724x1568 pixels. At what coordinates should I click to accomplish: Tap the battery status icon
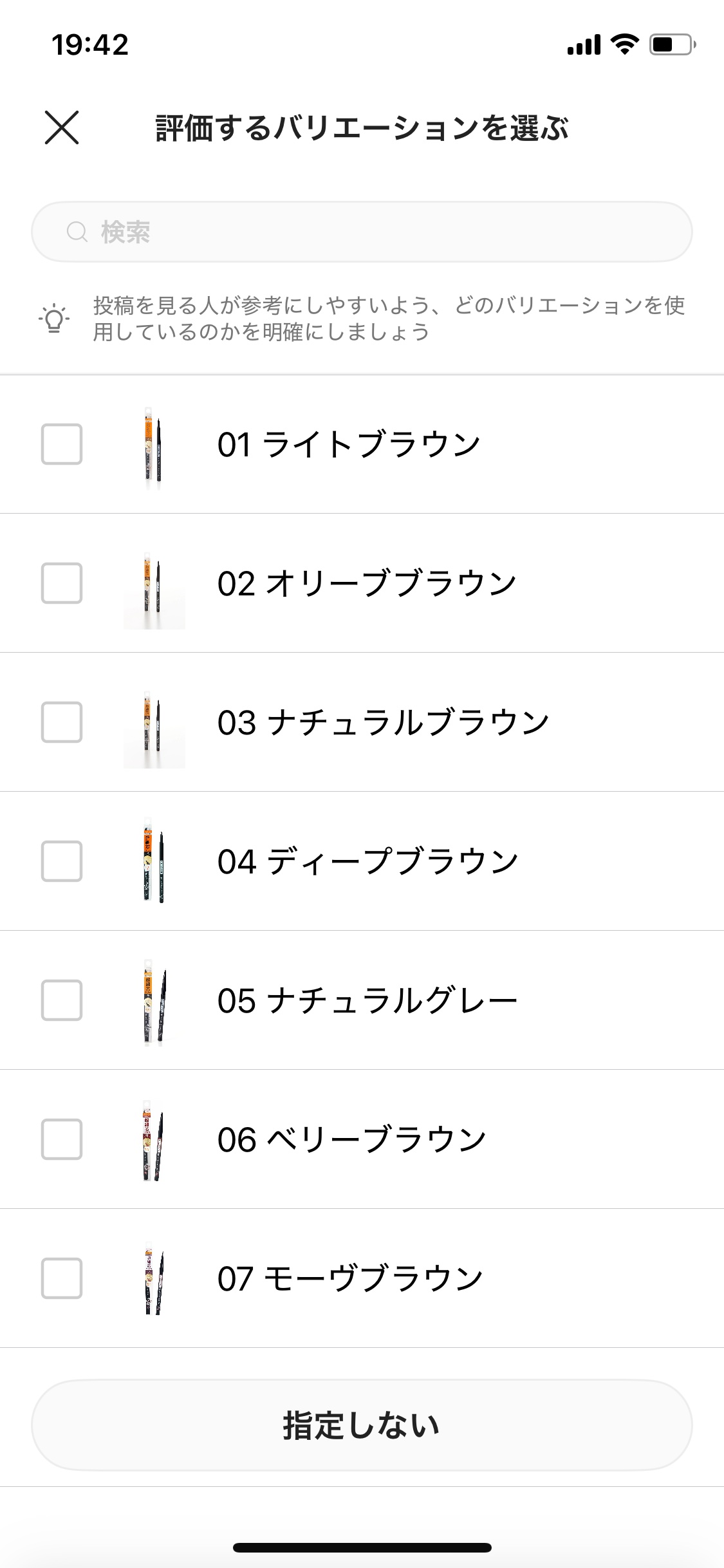(x=672, y=44)
